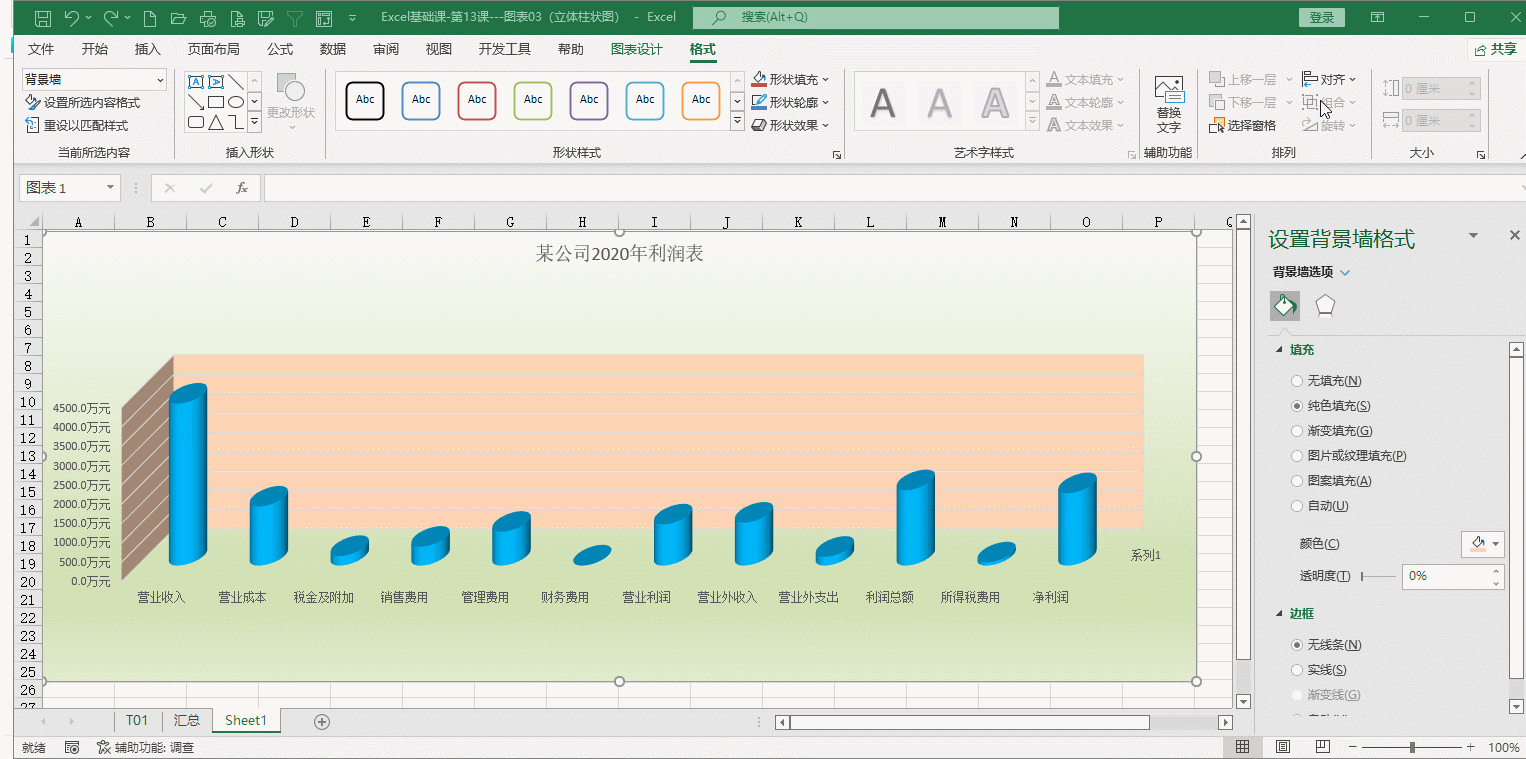This screenshot has width=1526, height=759.
Task: Click the transparency (透明度) slider
Action: click(x=1379, y=577)
